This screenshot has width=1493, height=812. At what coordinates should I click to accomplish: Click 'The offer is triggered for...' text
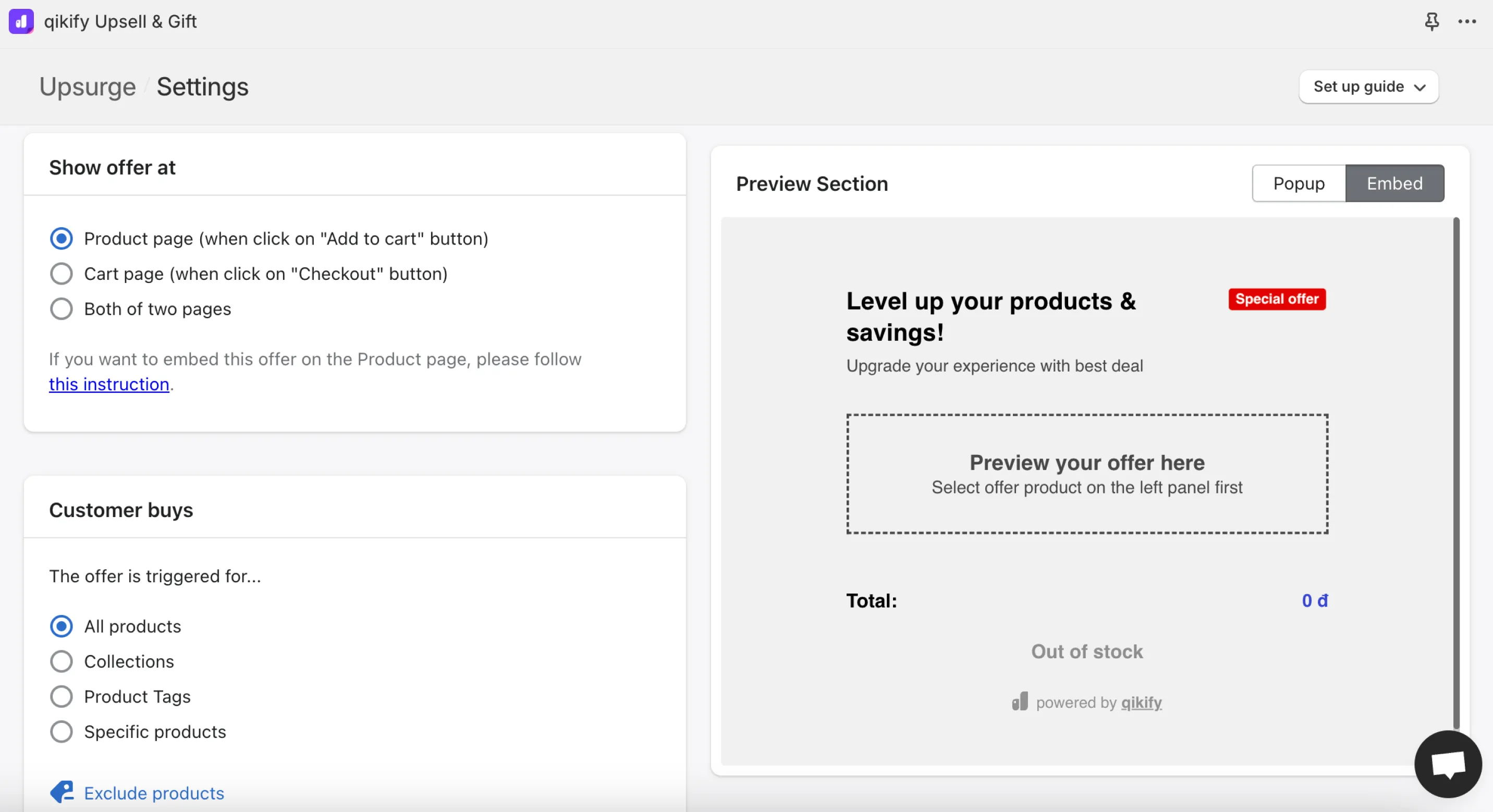(155, 576)
